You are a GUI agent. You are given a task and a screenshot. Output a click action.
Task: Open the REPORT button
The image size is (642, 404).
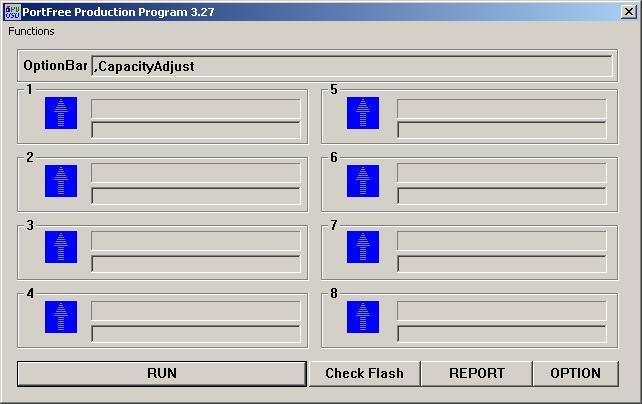point(477,373)
